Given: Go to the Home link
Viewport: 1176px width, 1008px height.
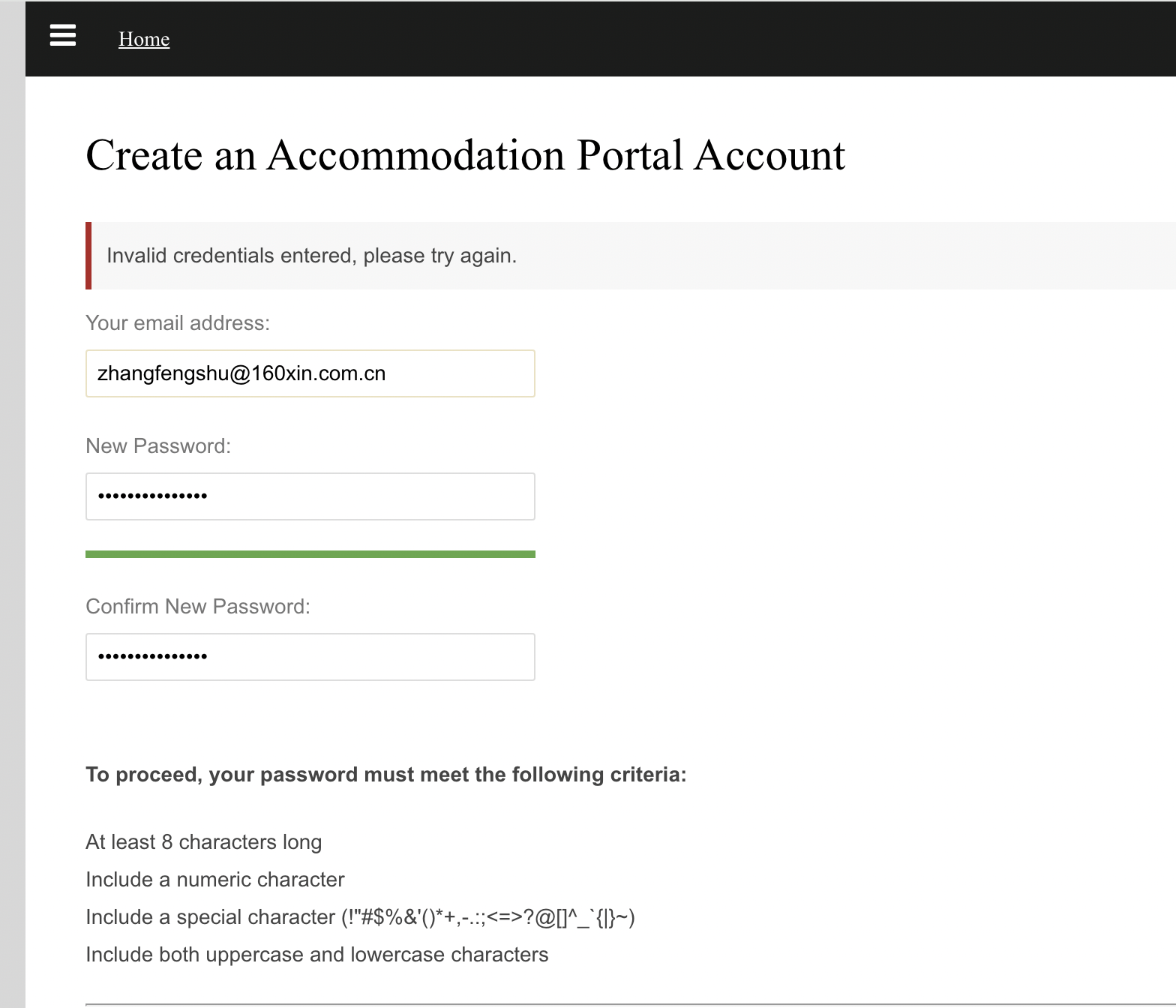Looking at the screenshot, I should pos(144,39).
